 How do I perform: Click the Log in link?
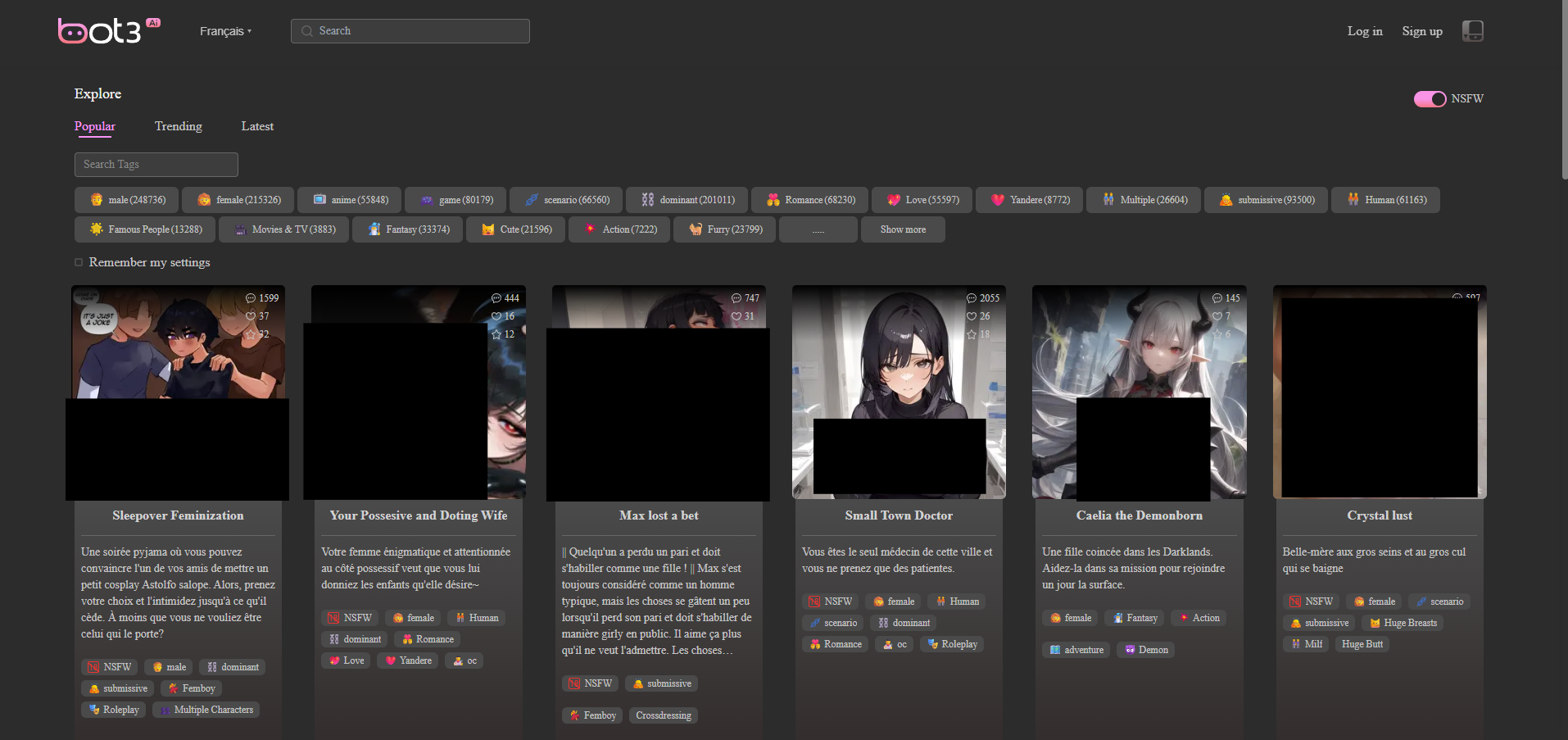click(x=1364, y=31)
